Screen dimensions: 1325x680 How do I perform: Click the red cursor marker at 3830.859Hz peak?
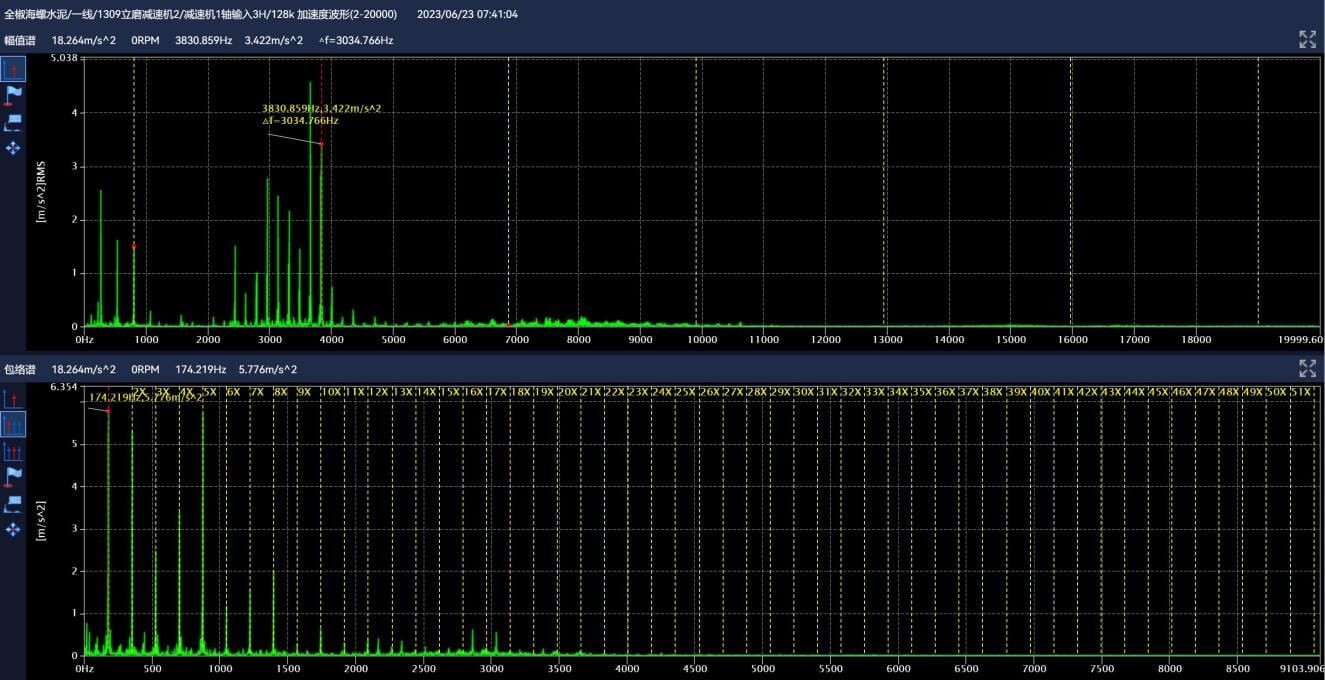coord(321,144)
